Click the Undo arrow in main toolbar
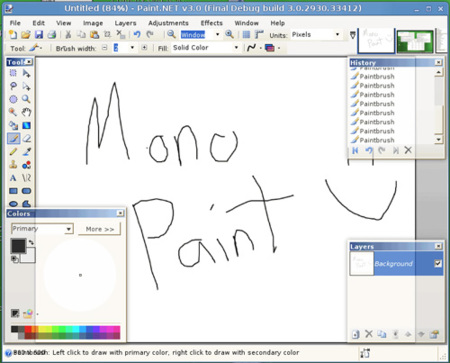This screenshot has width=450, height=363. 137,34
